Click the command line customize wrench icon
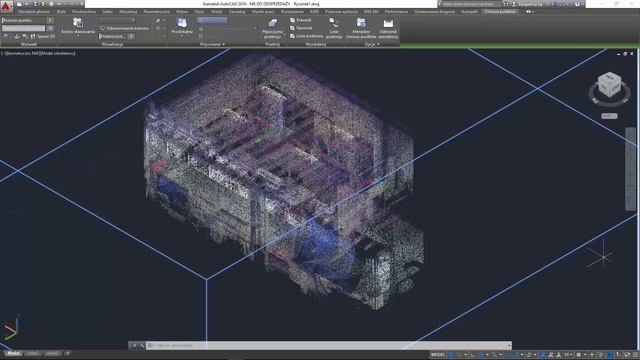640x360 pixels. pyautogui.click(x=142, y=346)
